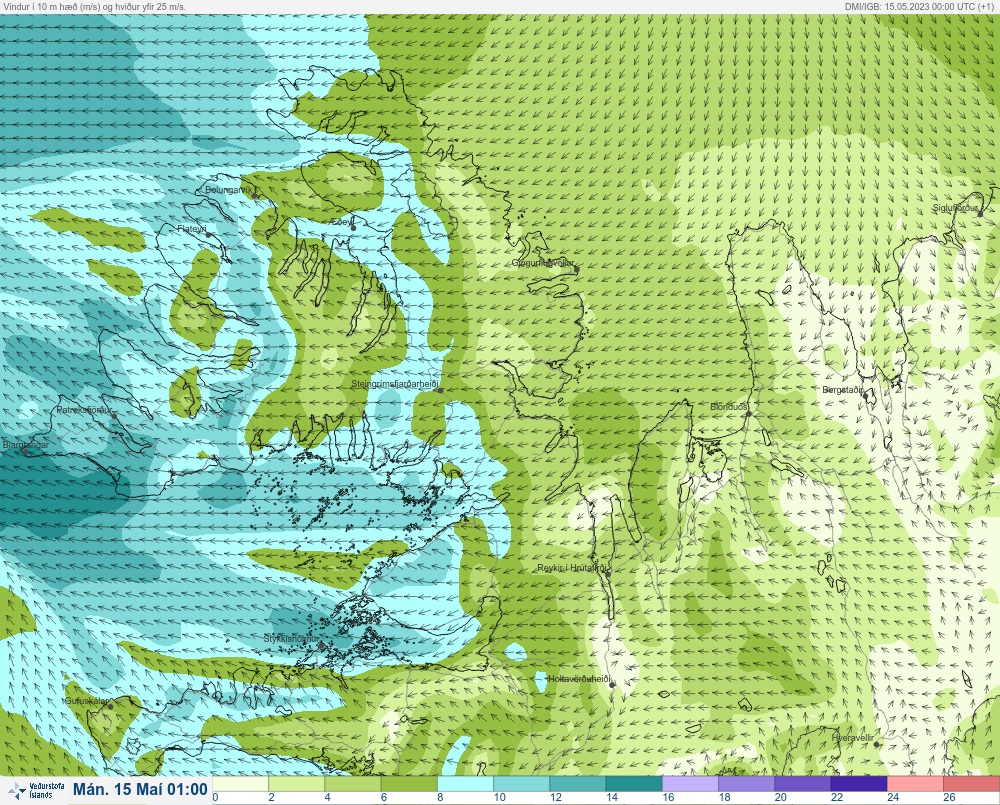
Task: Click the Æðey station marker
Action: tap(353, 227)
